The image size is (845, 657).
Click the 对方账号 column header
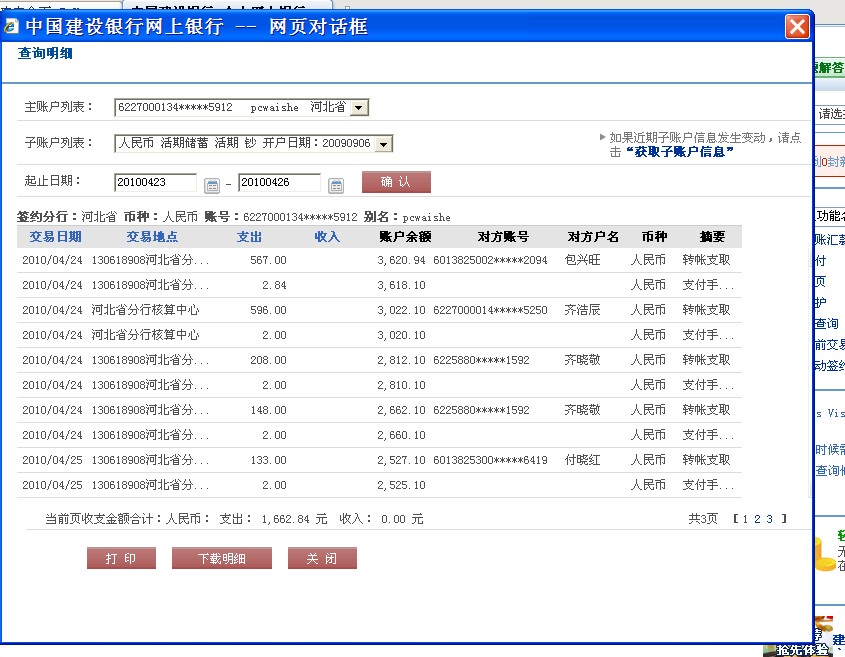(503, 237)
